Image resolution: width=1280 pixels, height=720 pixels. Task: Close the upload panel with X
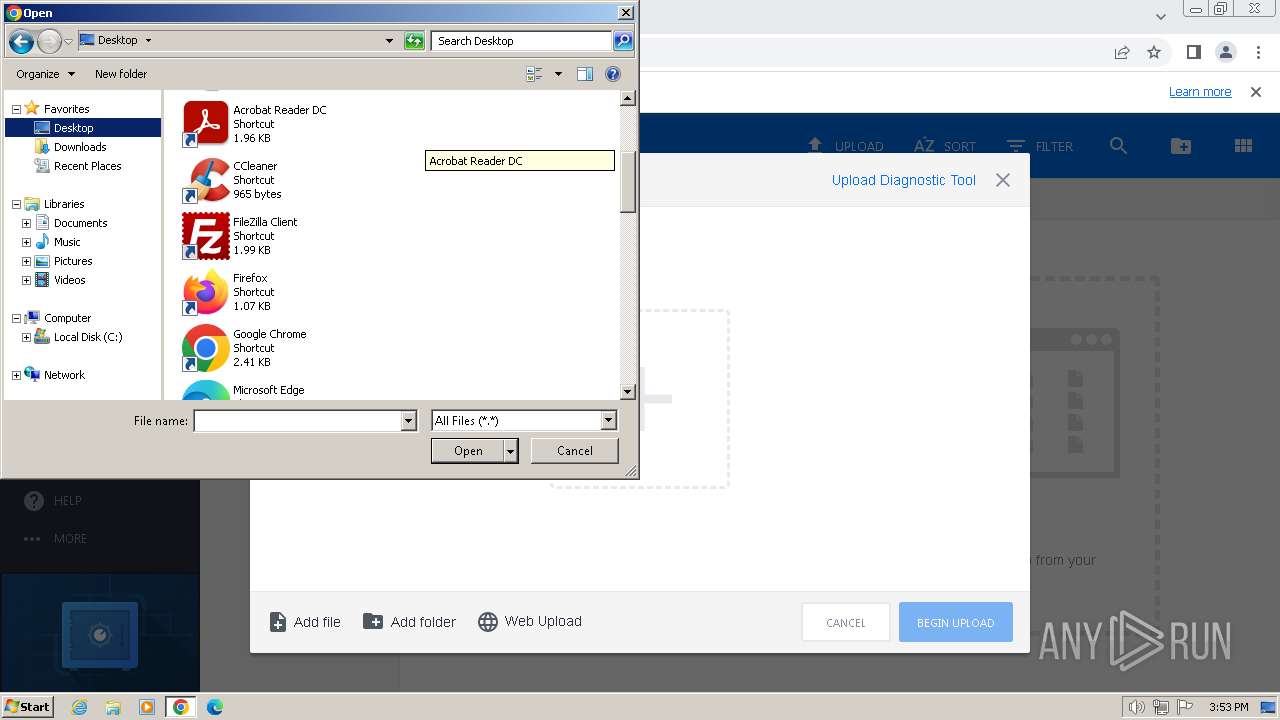(x=1003, y=180)
